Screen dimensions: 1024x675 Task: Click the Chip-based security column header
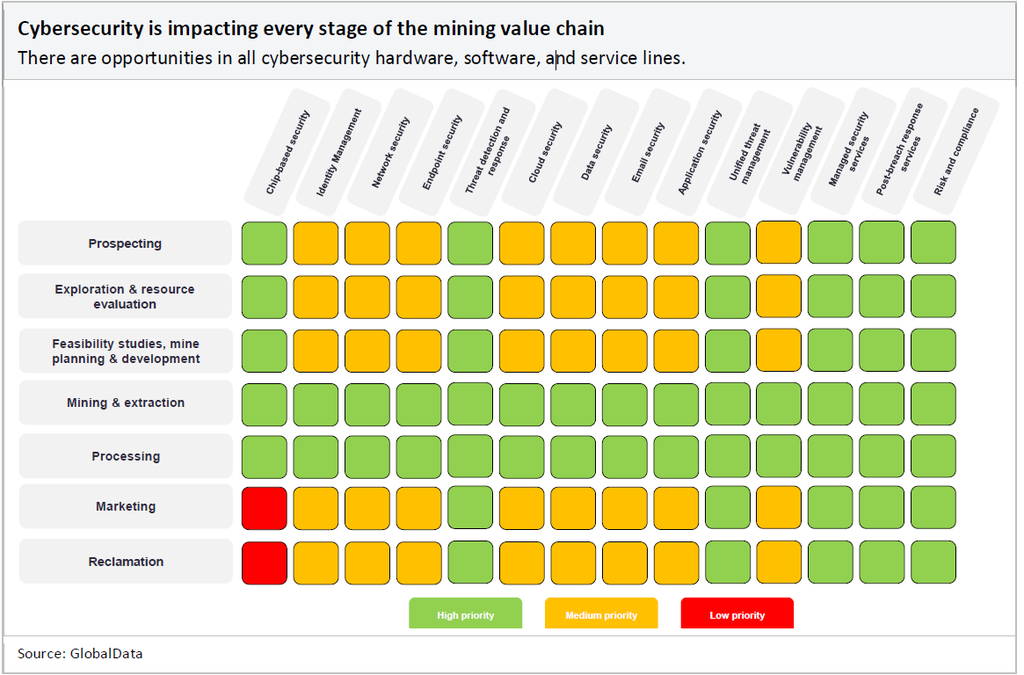(x=288, y=152)
